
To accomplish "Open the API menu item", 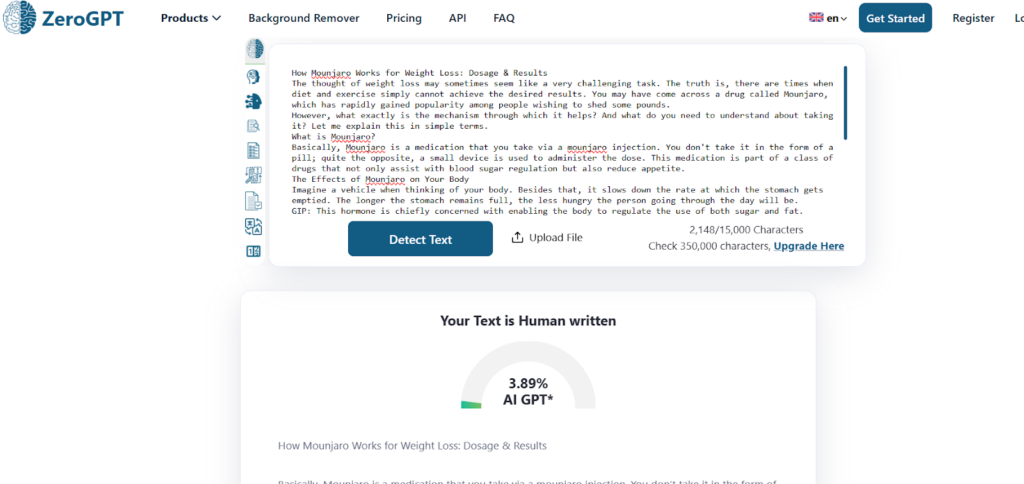I will point(457,18).
